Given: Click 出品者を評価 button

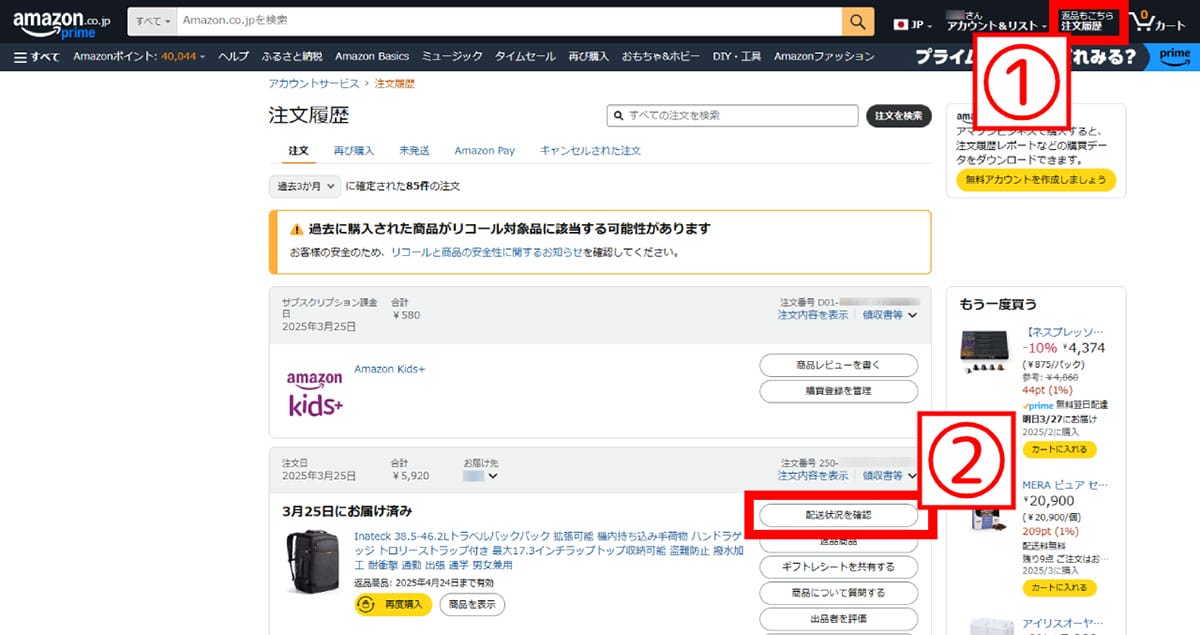Looking at the screenshot, I should coord(838,619).
